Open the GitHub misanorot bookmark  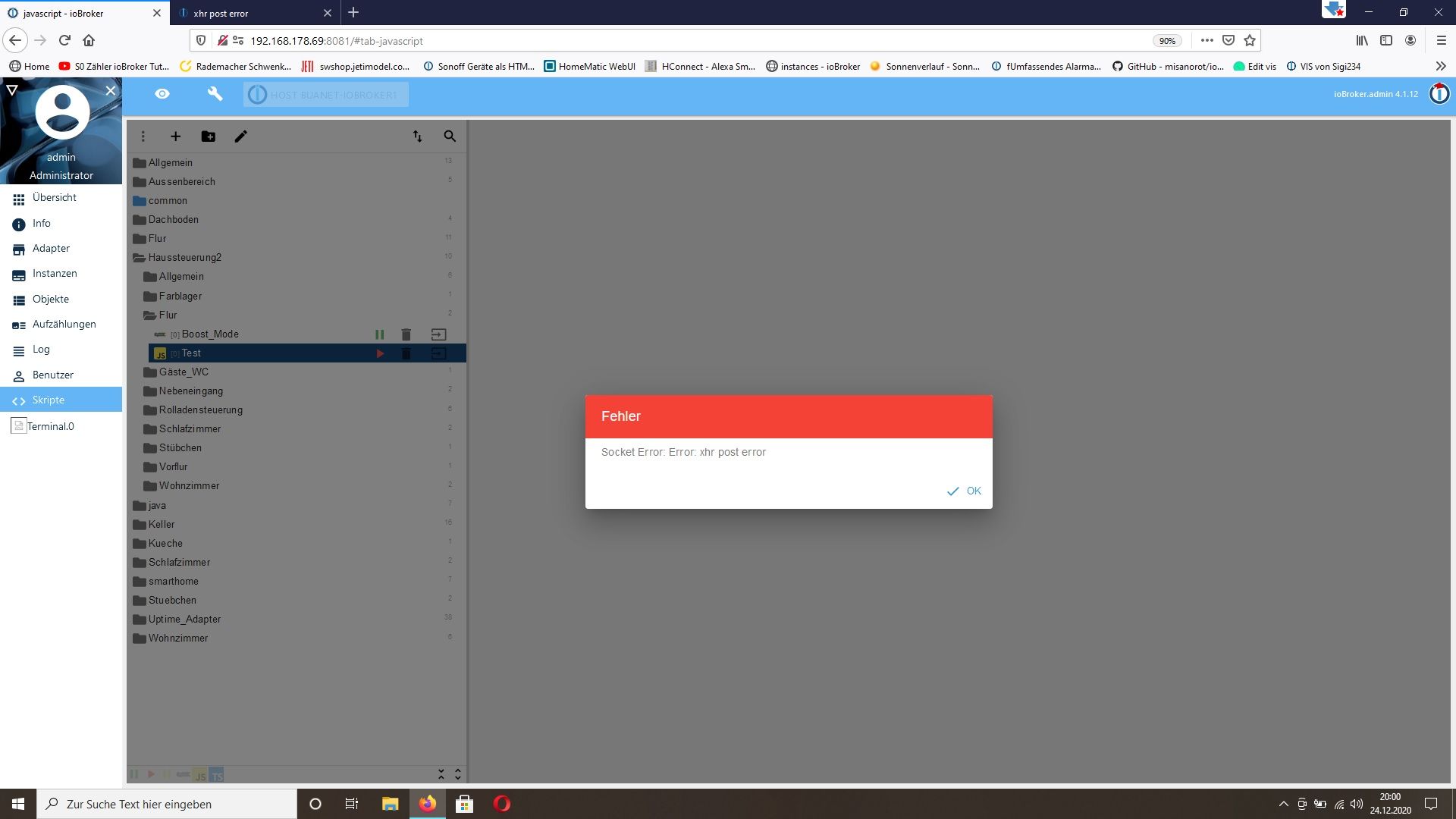[1168, 67]
